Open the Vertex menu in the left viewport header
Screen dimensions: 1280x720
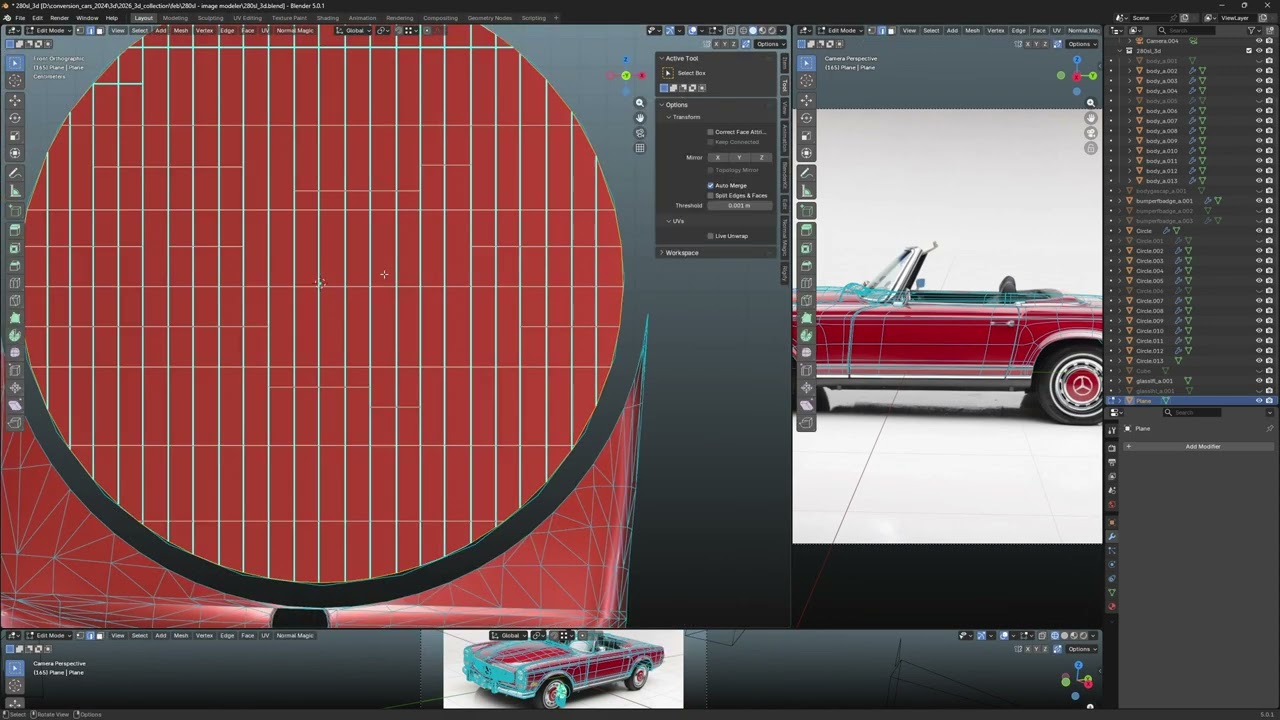pyautogui.click(x=204, y=31)
